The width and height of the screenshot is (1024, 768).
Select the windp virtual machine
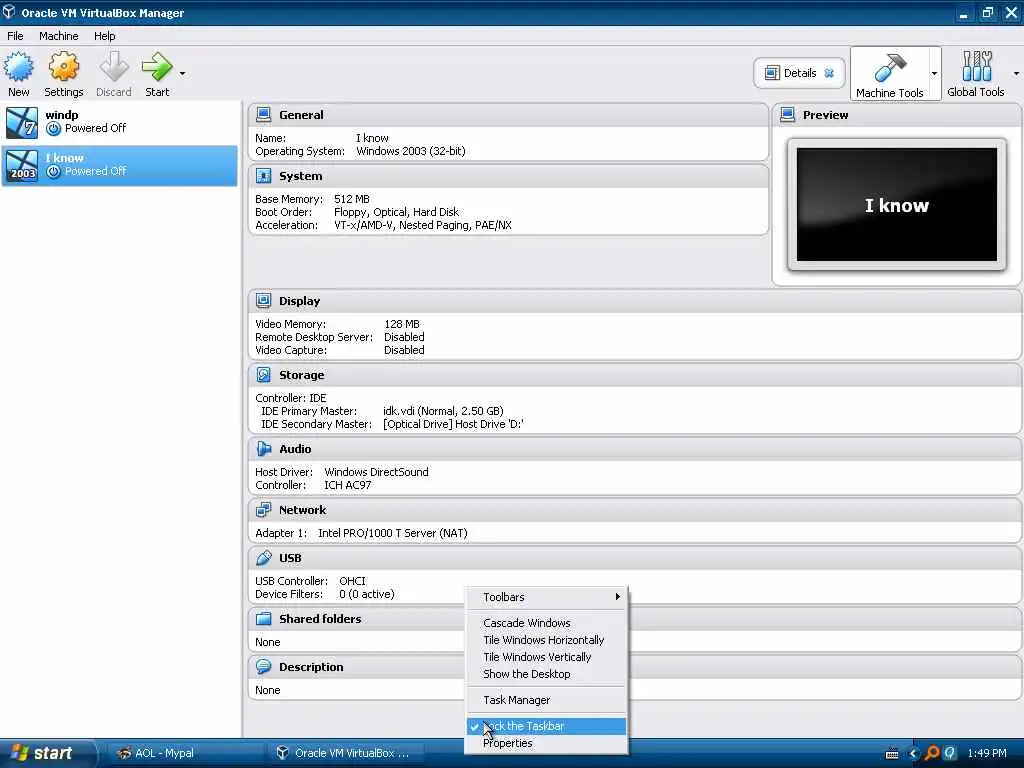(120, 122)
